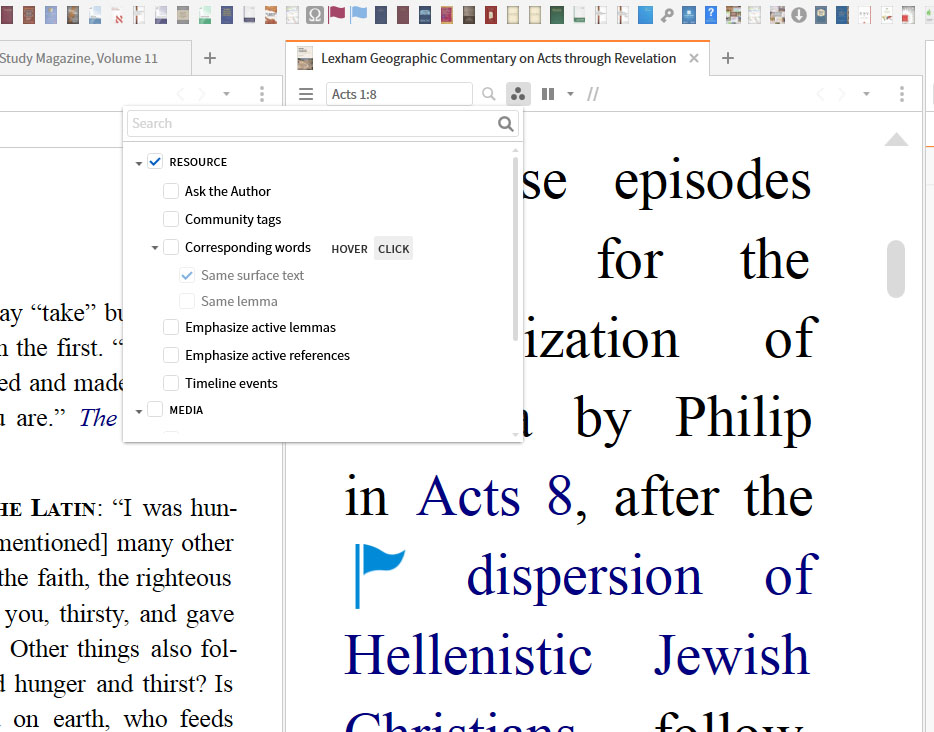Toggle Same surface text checkbox

coord(187,275)
